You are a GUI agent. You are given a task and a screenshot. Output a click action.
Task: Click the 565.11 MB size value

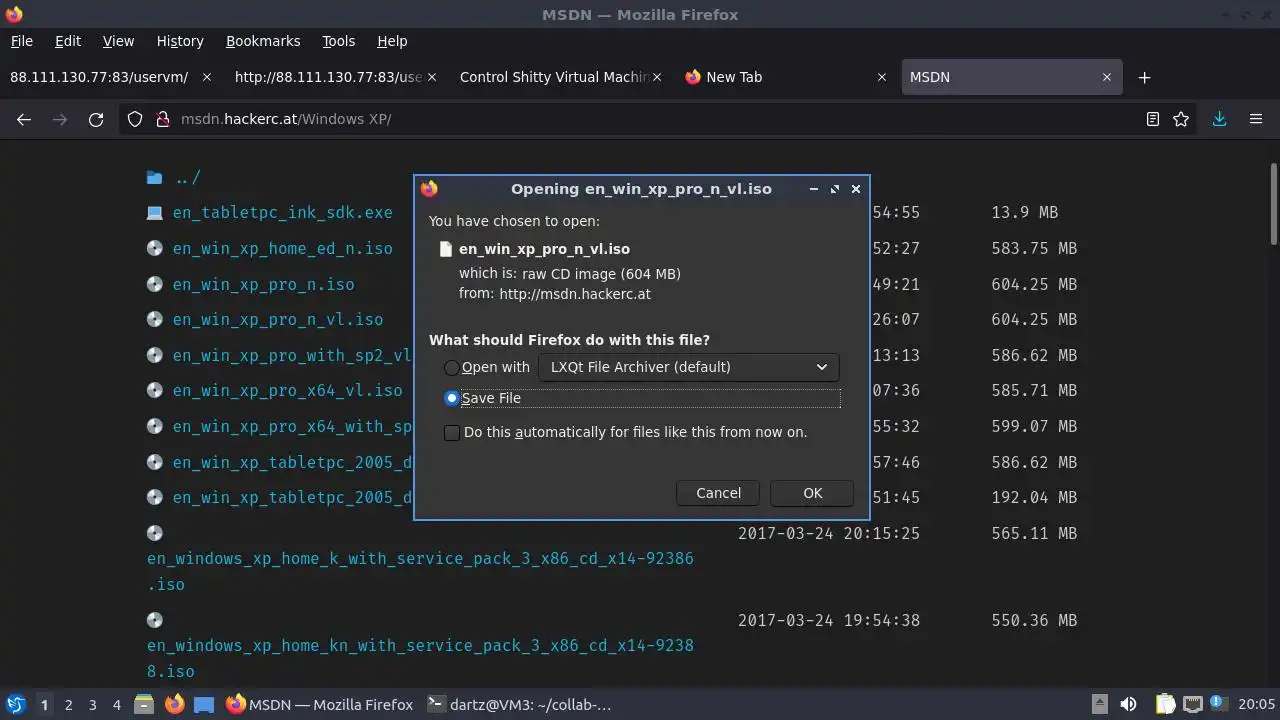click(x=1034, y=533)
